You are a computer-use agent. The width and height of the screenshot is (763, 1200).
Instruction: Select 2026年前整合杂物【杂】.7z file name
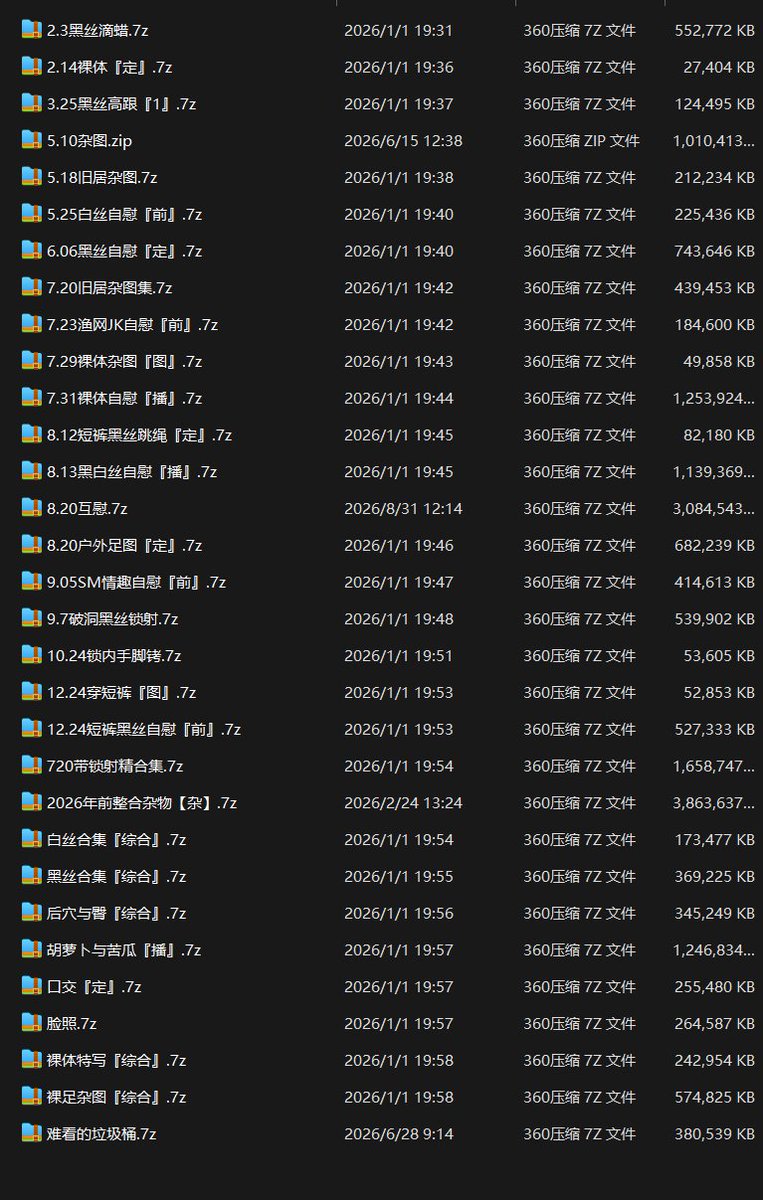tap(142, 803)
